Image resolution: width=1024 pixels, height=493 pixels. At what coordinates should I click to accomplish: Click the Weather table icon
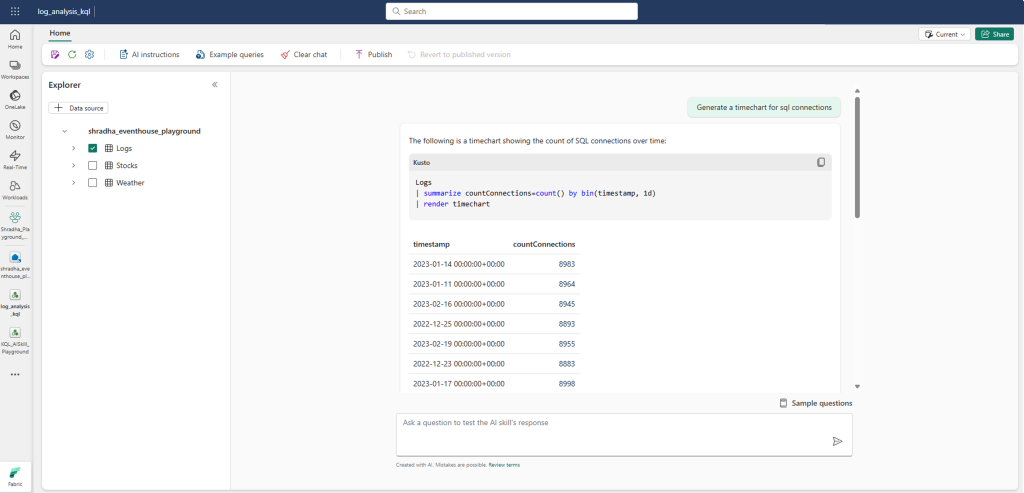click(109, 183)
